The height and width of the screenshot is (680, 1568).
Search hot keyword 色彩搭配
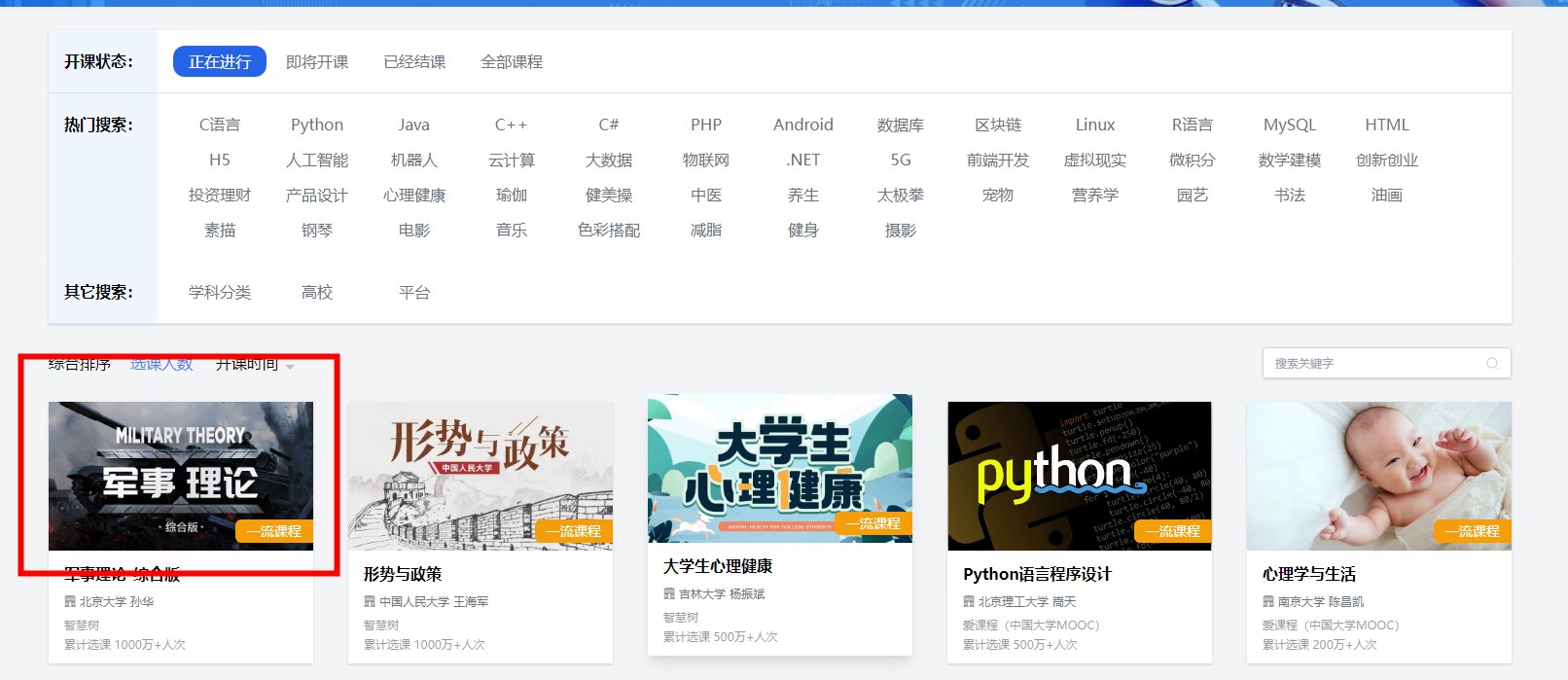[x=609, y=230]
